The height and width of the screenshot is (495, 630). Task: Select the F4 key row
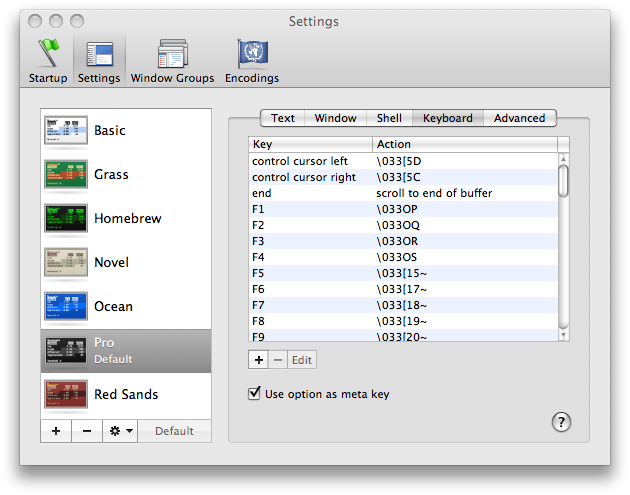[x=403, y=257]
